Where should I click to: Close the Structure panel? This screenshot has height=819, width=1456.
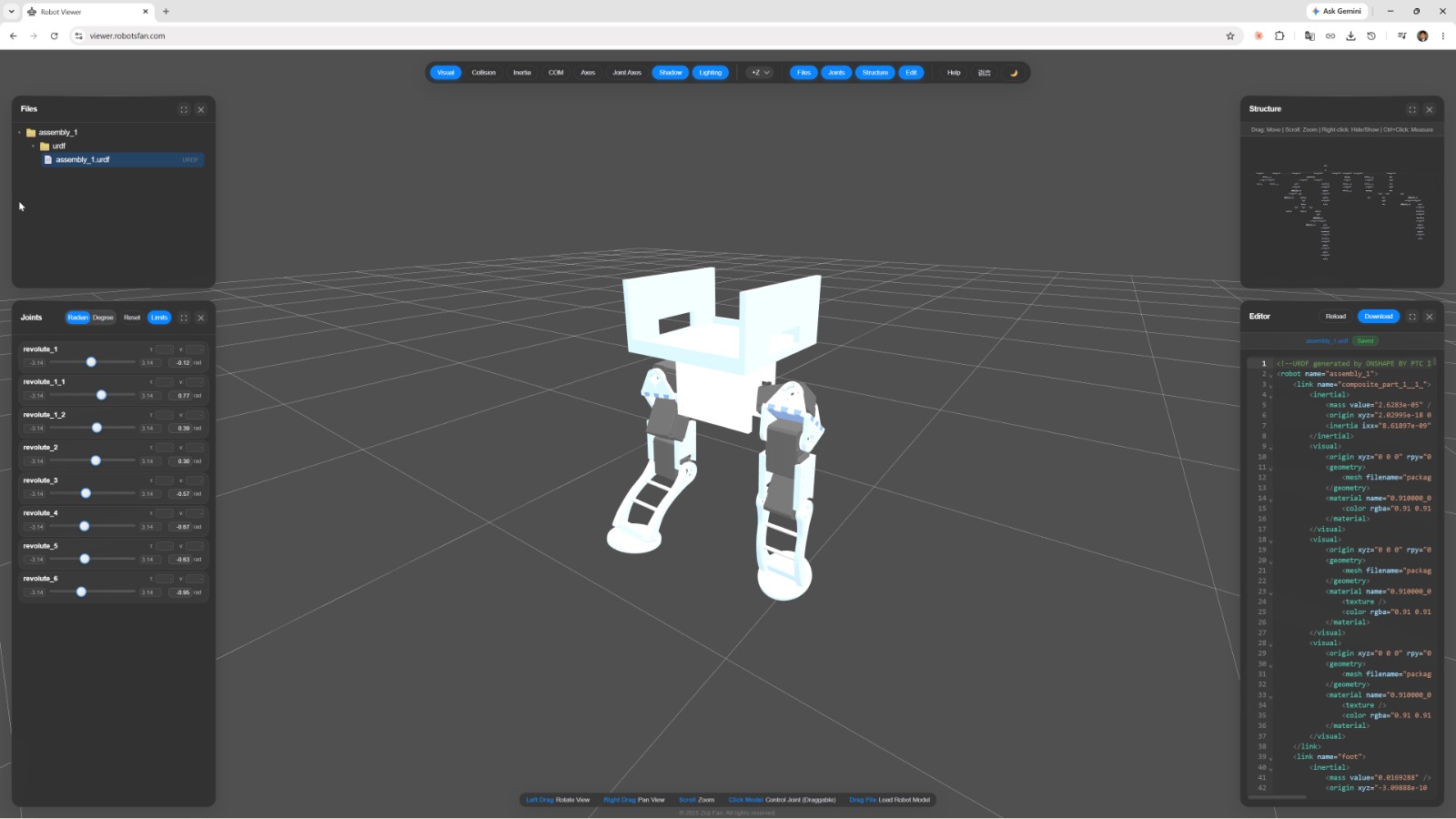click(1430, 109)
